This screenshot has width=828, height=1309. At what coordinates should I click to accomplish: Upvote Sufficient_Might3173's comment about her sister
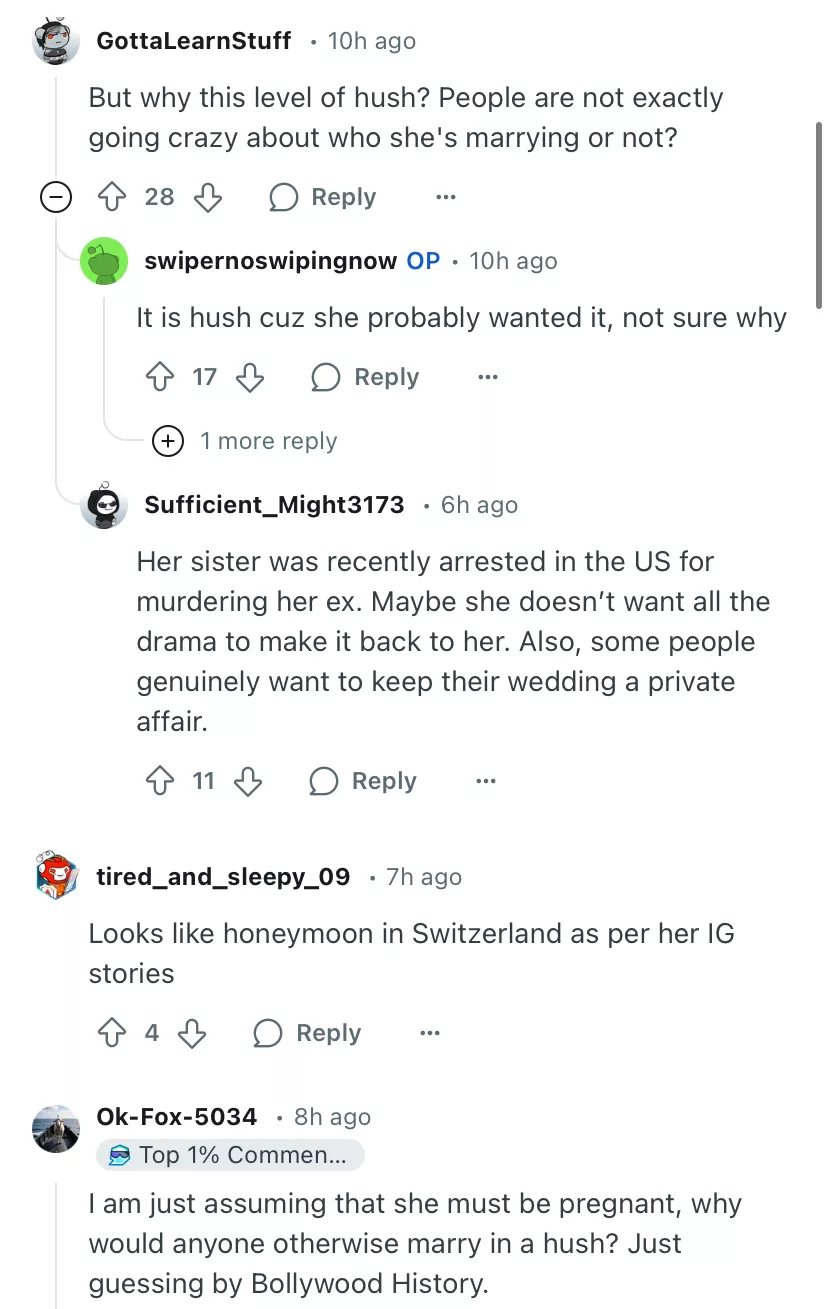pyautogui.click(x=160, y=781)
